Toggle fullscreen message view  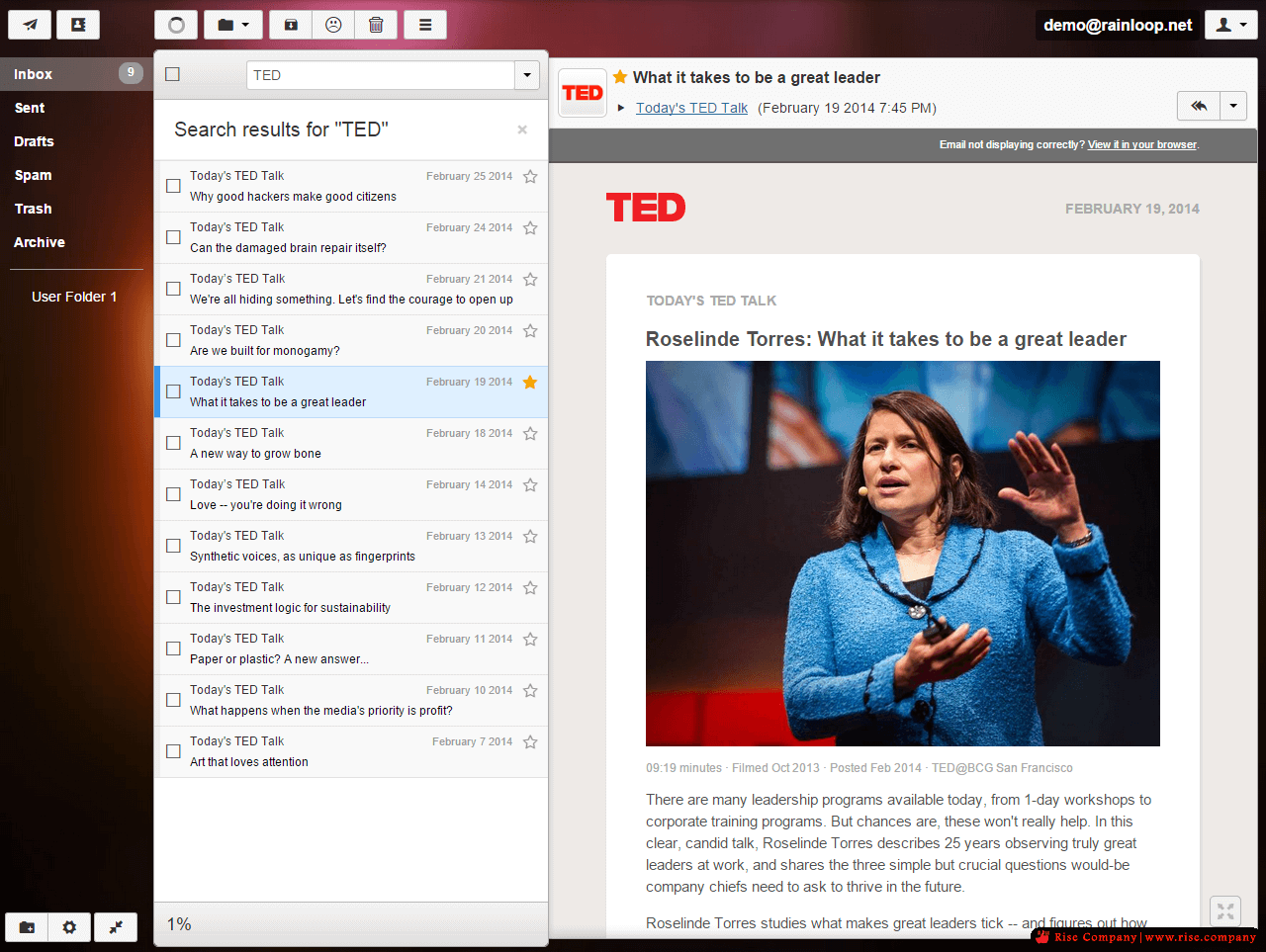1225,910
